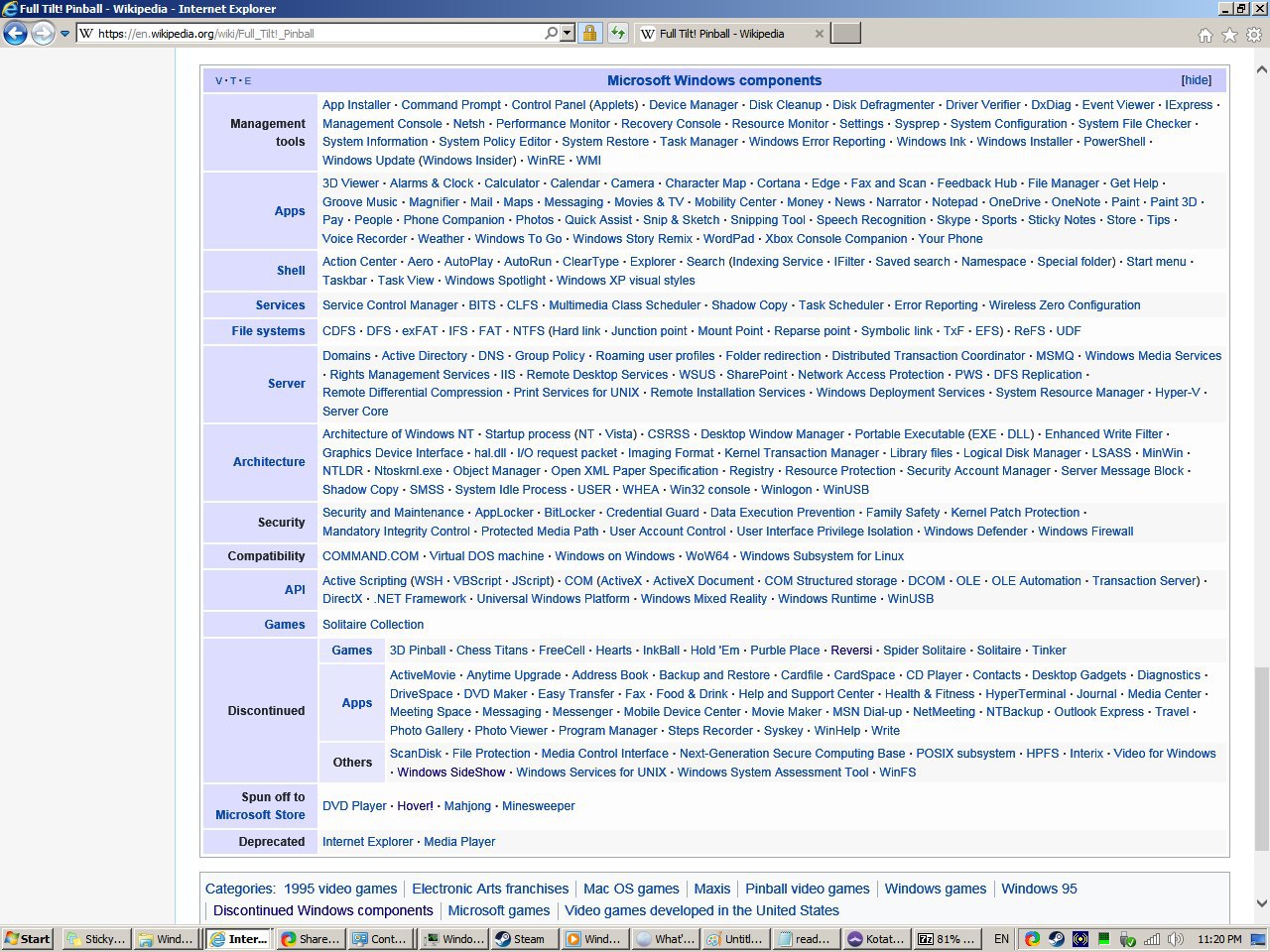The height and width of the screenshot is (952, 1270).
Task: Click the Windows Start button
Action: 28,939
